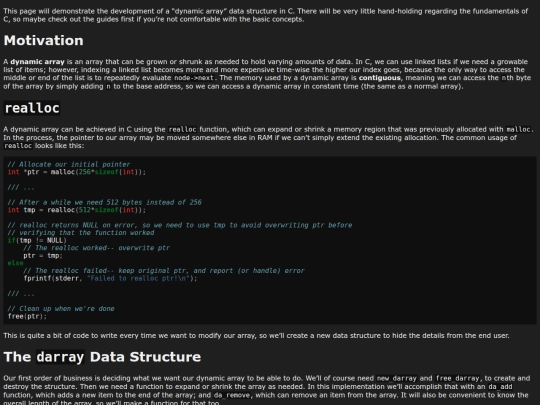Click the comment '// After a while we need 512 bytes'
540x405 pixels.
point(104,202)
